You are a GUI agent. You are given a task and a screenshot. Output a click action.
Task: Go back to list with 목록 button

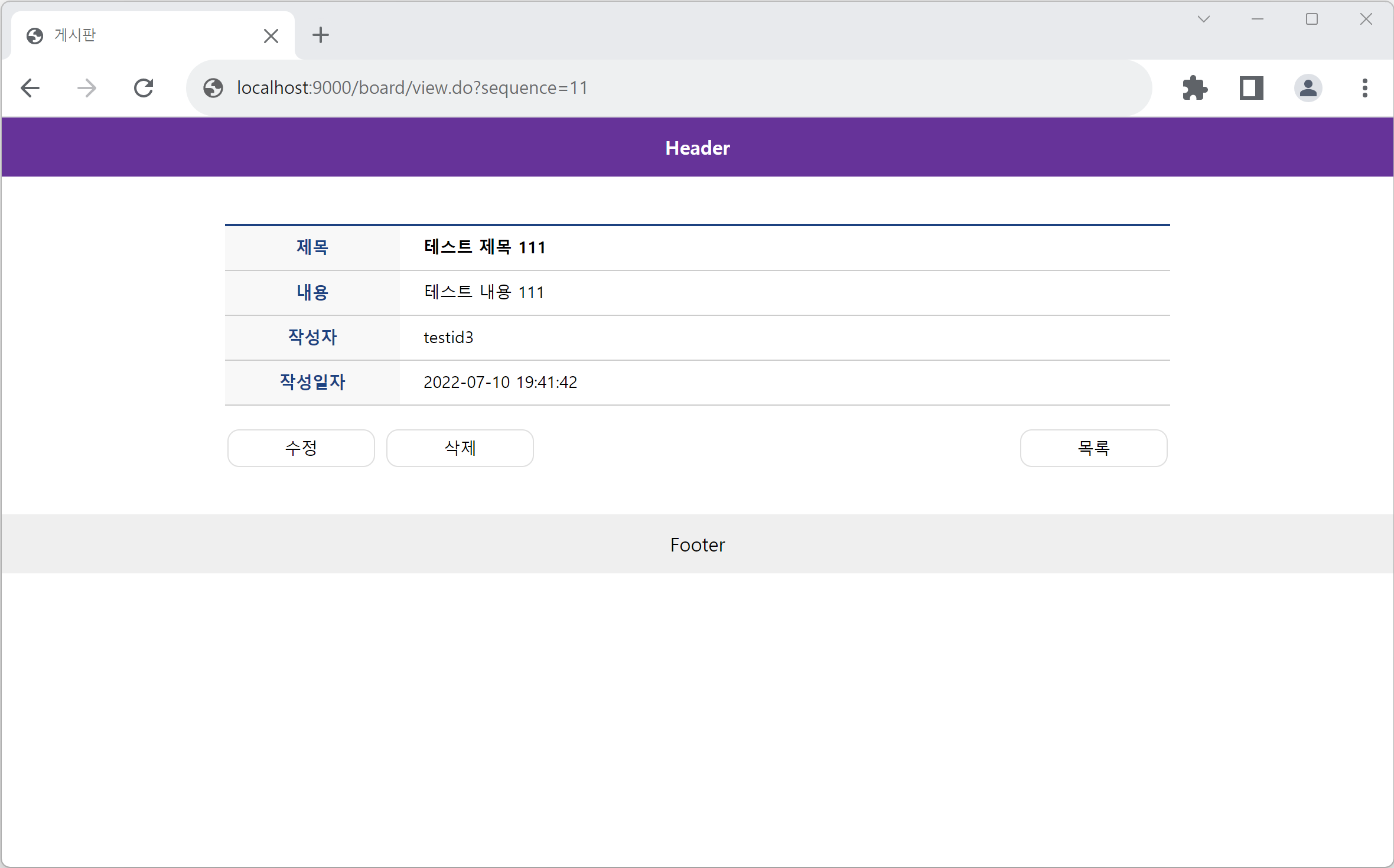click(1093, 448)
